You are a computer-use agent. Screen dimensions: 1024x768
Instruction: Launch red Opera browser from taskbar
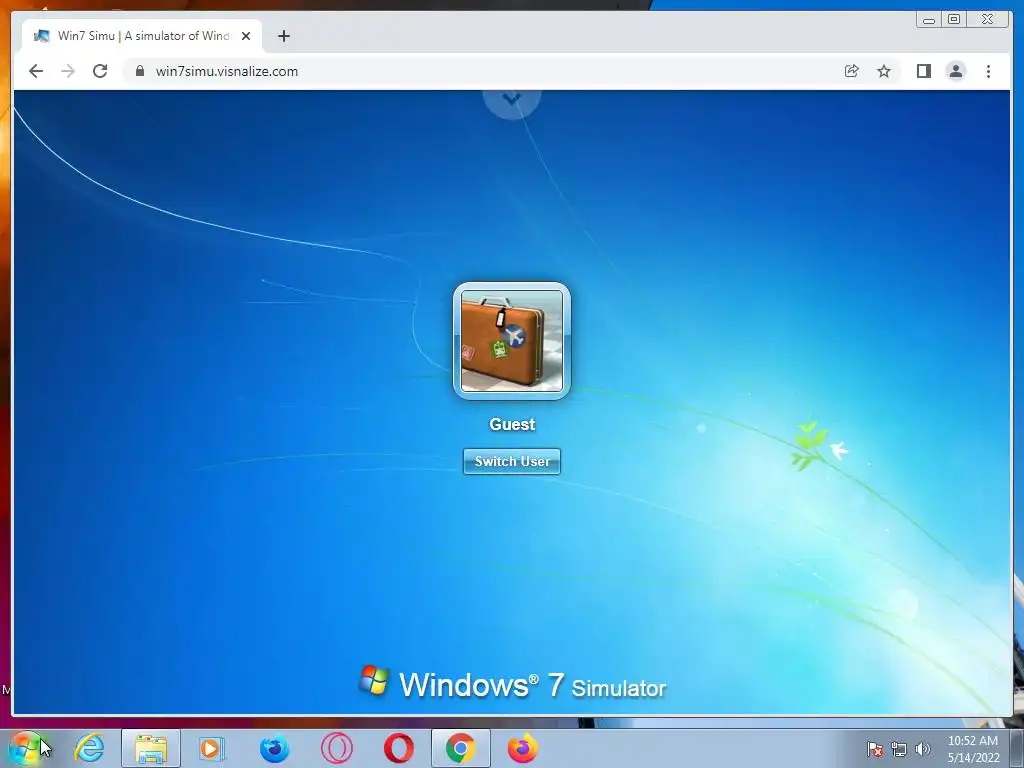(398, 749)
